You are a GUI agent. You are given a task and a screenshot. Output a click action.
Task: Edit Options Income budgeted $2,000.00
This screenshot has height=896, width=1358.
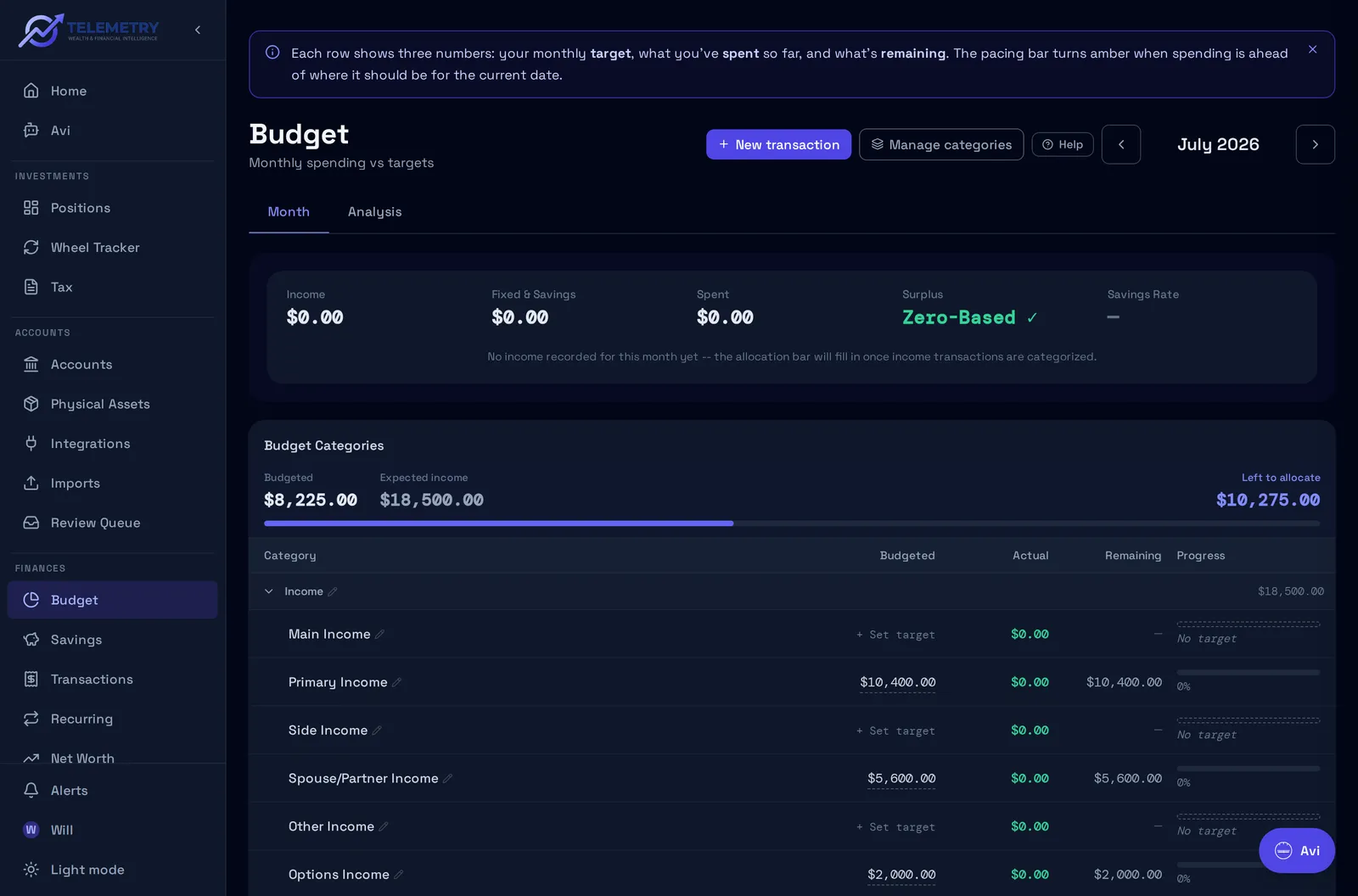coord(901,875)
